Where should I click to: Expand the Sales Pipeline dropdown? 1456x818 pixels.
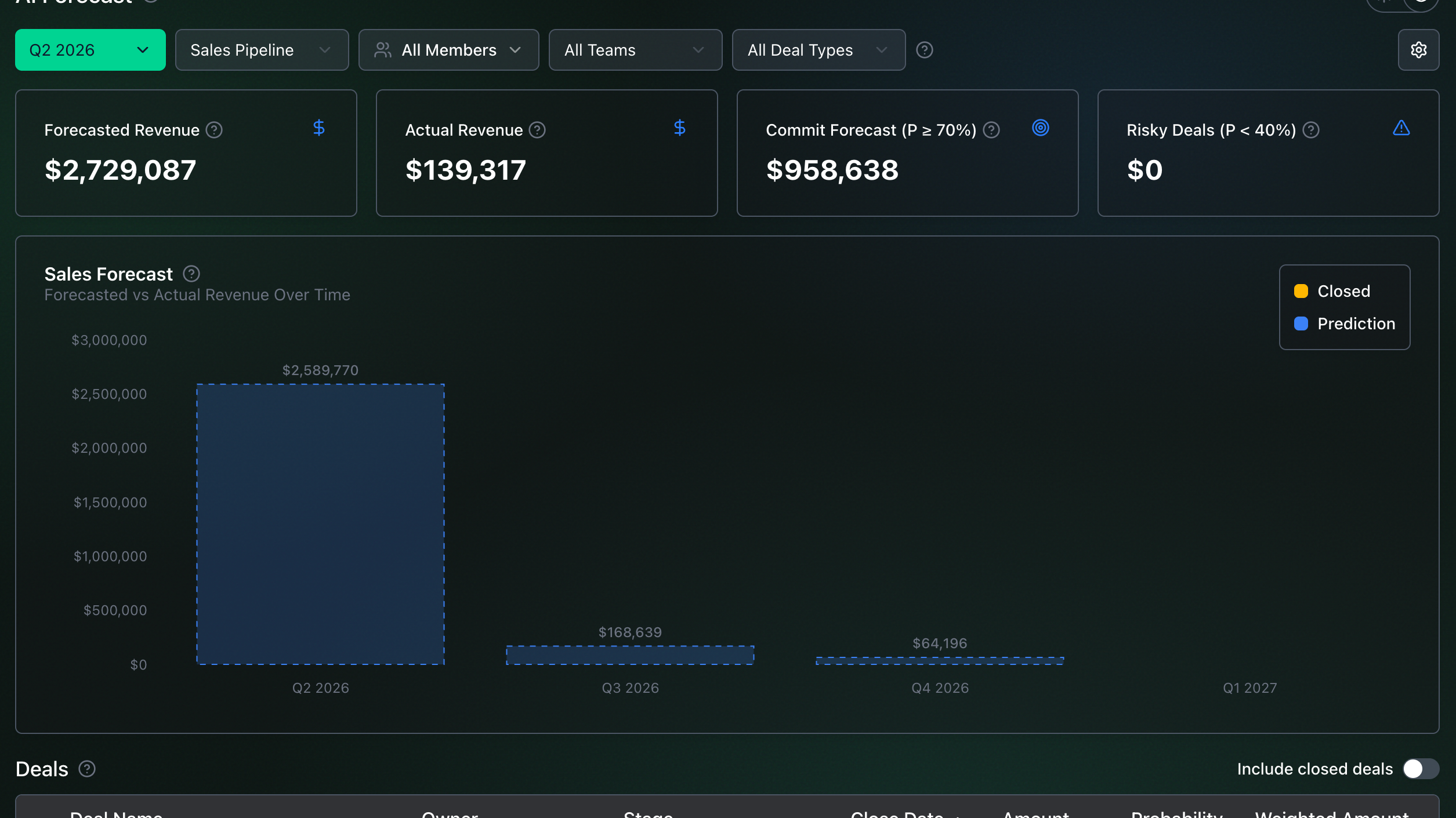click(262, 50)
